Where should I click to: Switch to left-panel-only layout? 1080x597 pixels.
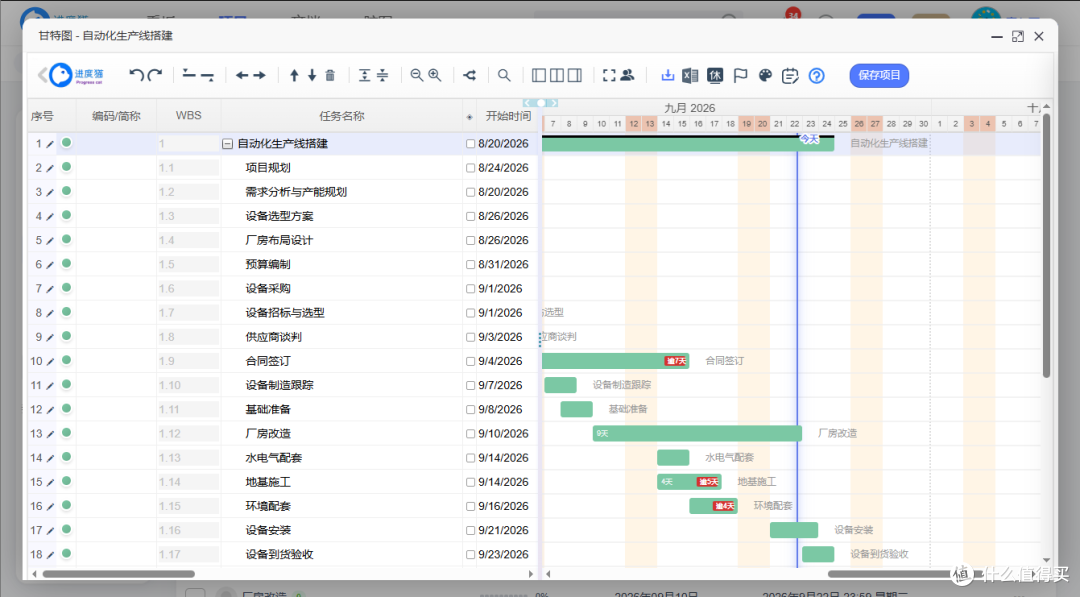coord(539,75)
